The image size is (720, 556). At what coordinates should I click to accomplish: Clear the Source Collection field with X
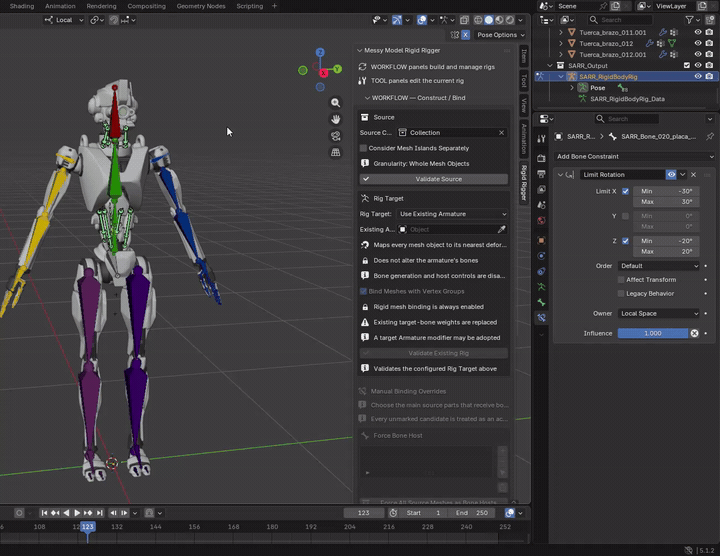(501, 133)
